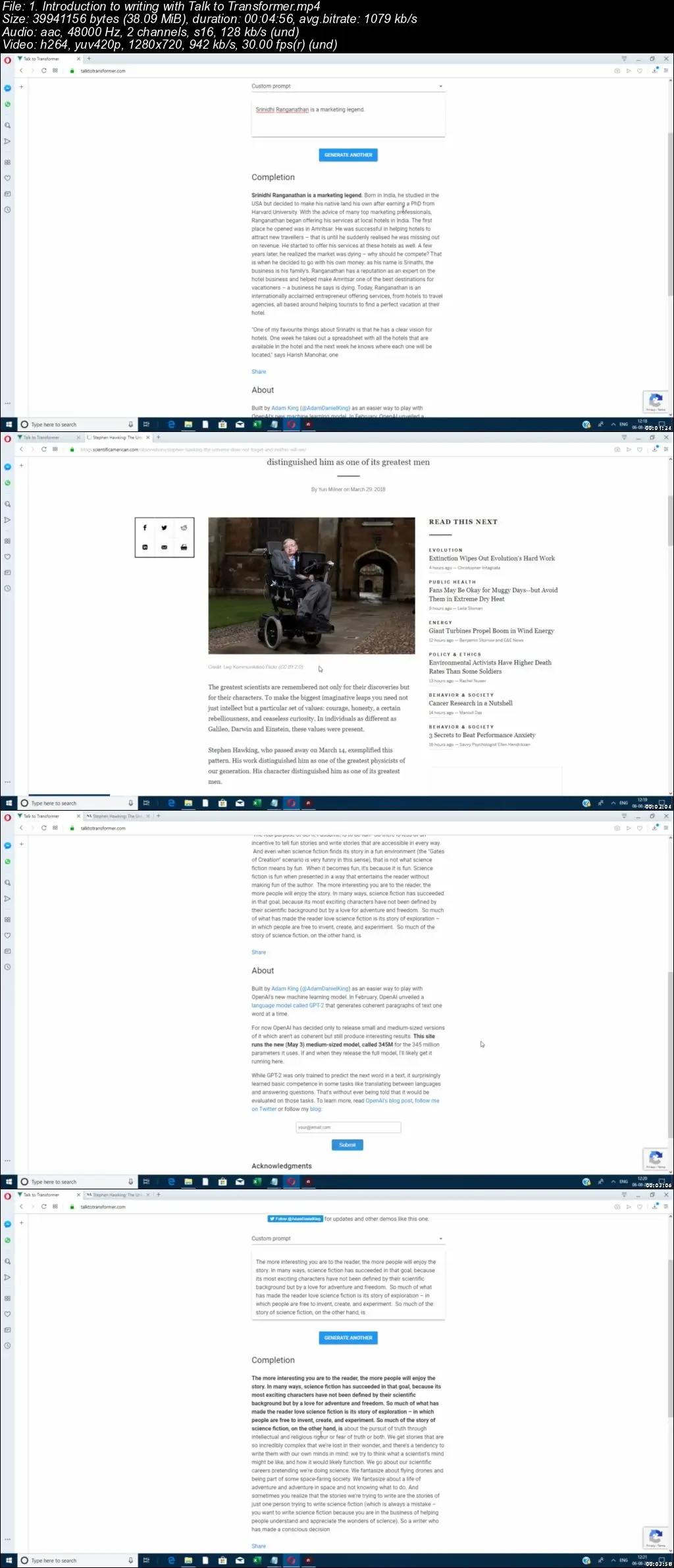Click Share link under 'made a conscious decision' completion
Screen dimensions: 674x1568
pos(259,1546)
